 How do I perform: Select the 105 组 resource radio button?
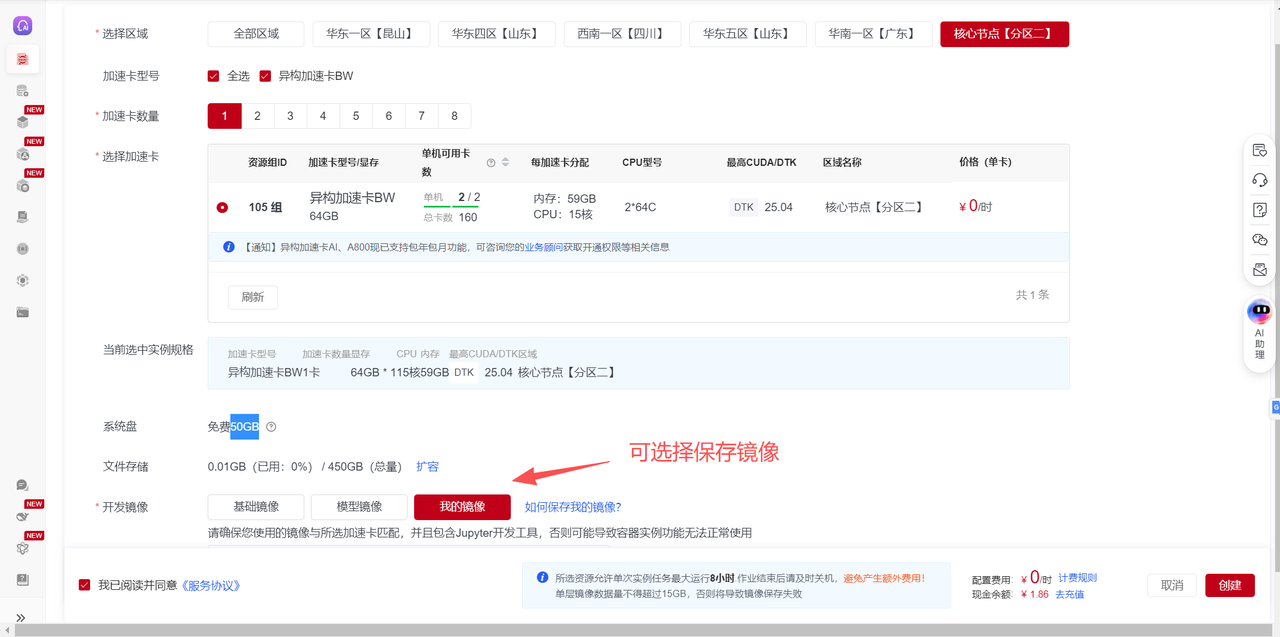(222, 208)
